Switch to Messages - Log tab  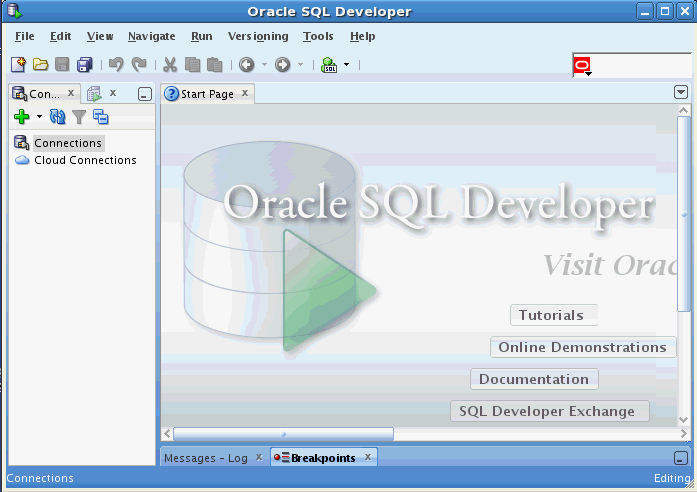206,458
